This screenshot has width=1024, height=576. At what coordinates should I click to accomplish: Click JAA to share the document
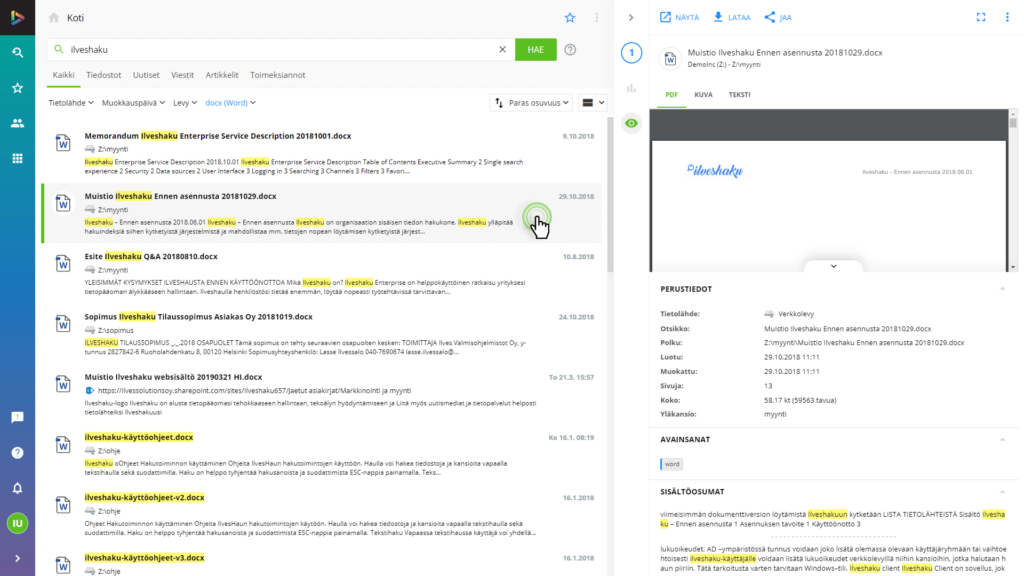point(778,18)
